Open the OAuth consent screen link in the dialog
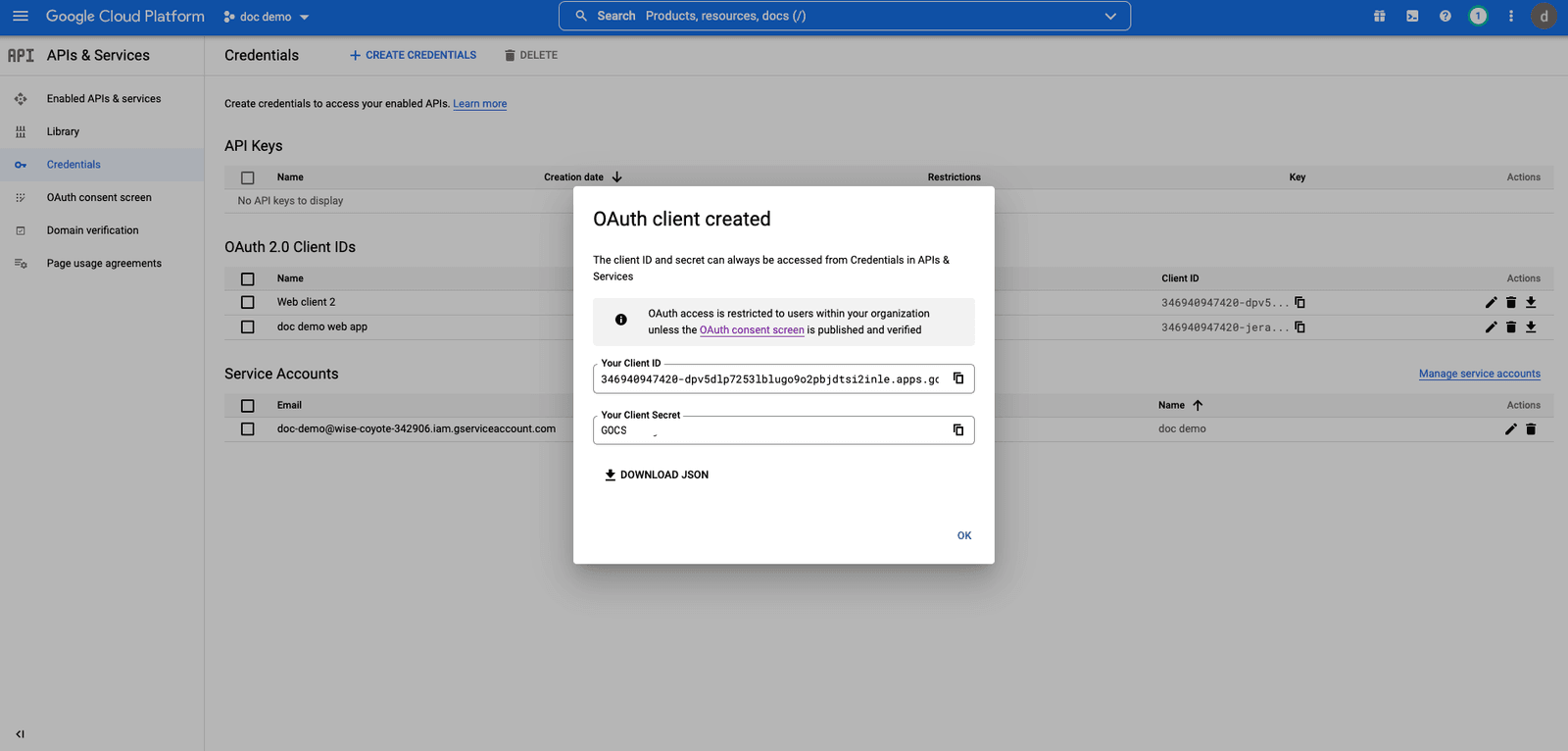Viewport: 1568px width, 751px height. click(x=752, y=330)
